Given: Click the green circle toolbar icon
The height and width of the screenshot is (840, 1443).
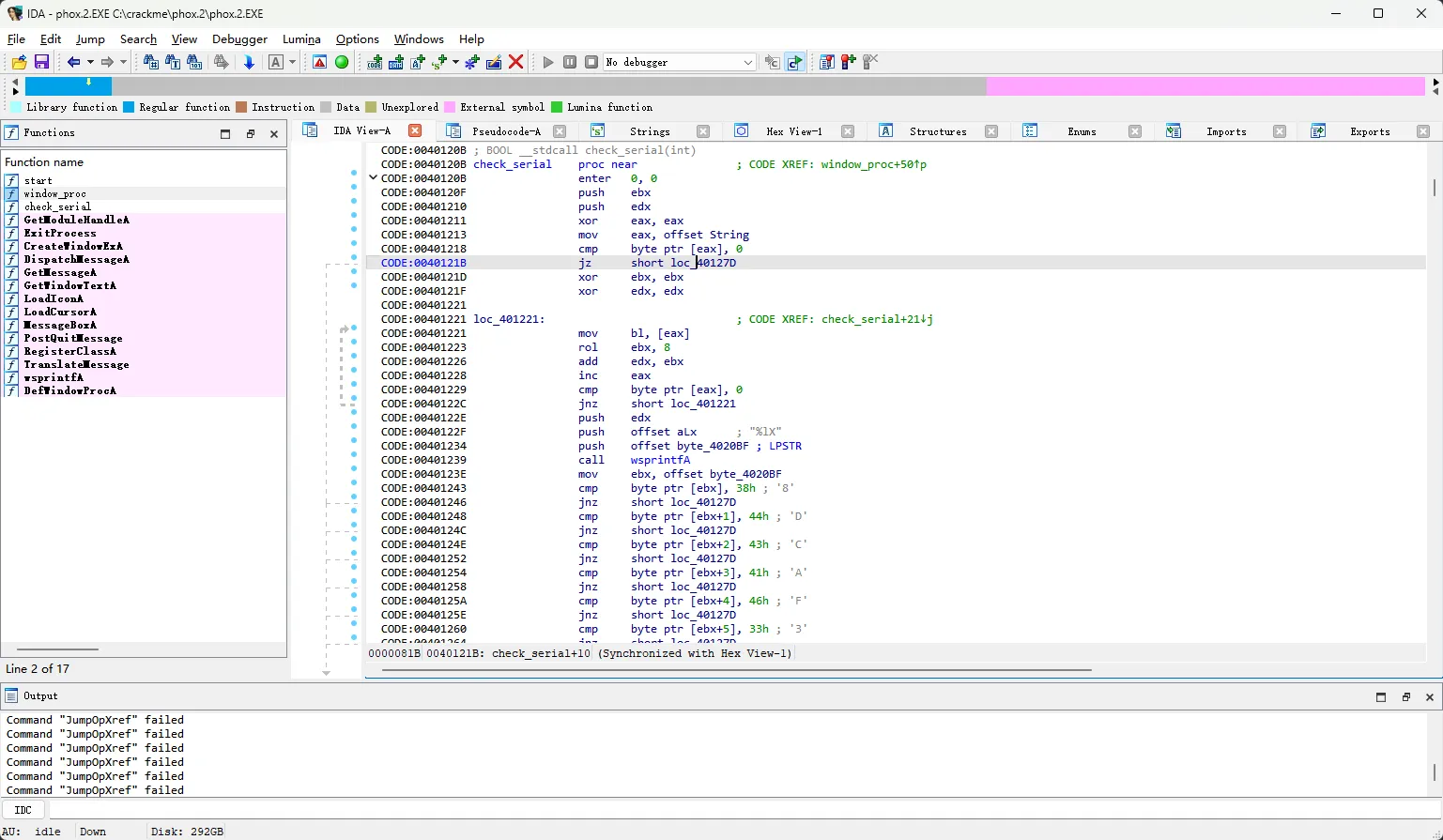Looking at the screenshot, I should click(x=342, y=62).
